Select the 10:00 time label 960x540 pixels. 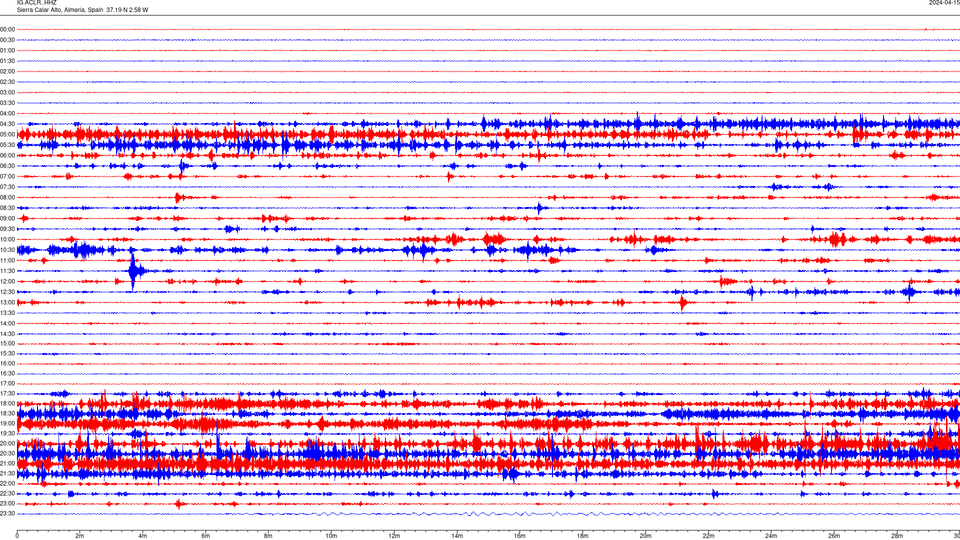(x=7, y=239)
